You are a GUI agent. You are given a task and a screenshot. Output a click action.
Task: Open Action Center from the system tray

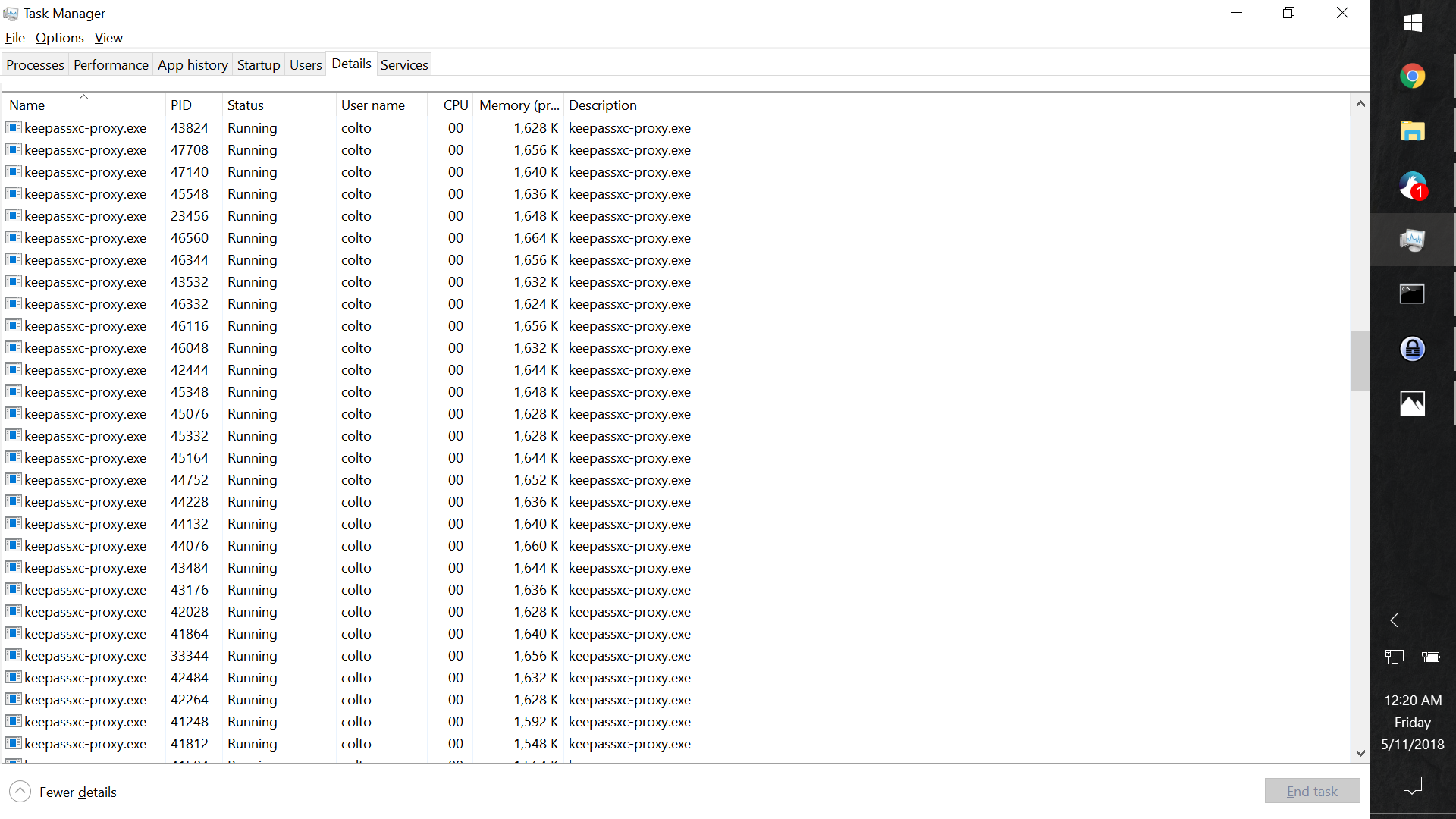[x=1412, y=786]
